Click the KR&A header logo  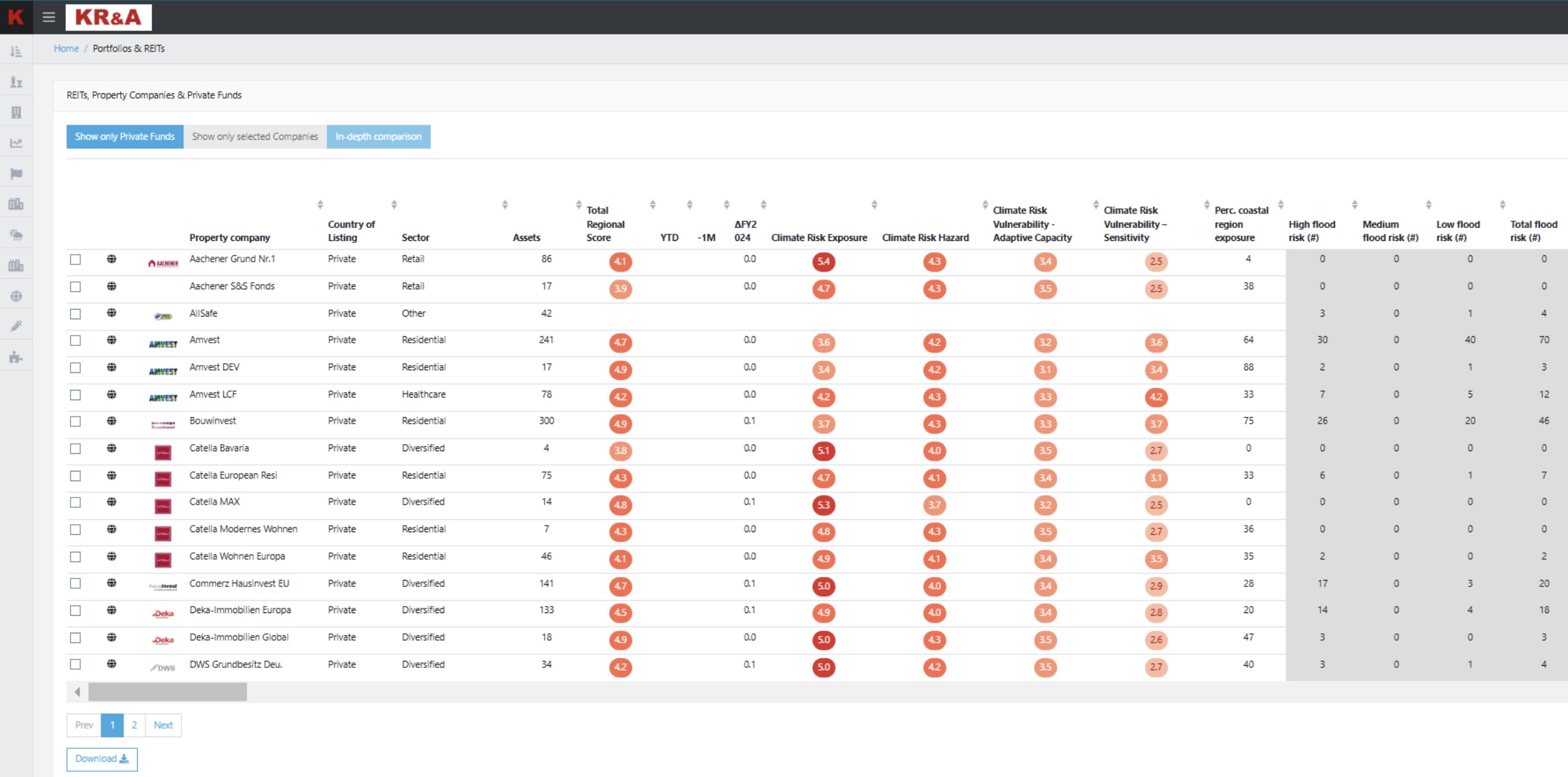[108, 17]
